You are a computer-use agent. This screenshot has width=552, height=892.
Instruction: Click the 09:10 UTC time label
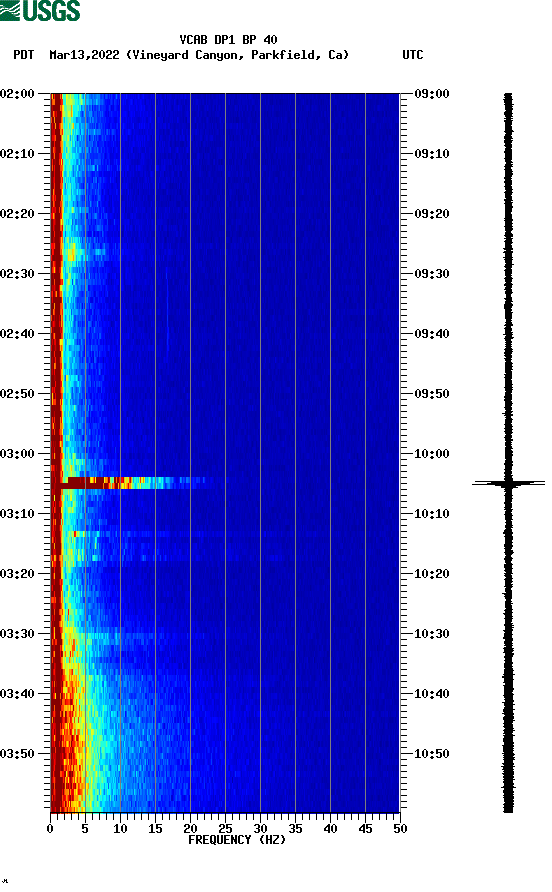(432, 154)
